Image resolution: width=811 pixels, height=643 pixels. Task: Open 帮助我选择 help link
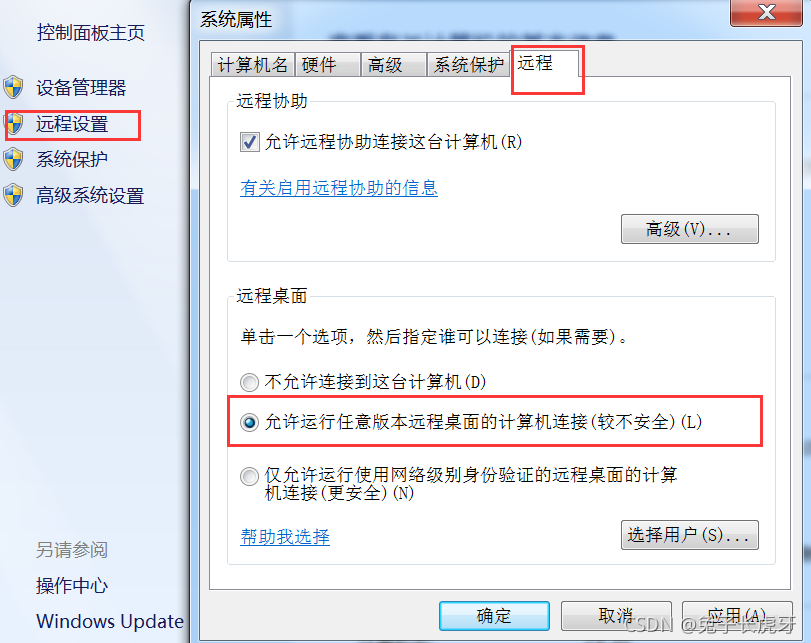285,537
